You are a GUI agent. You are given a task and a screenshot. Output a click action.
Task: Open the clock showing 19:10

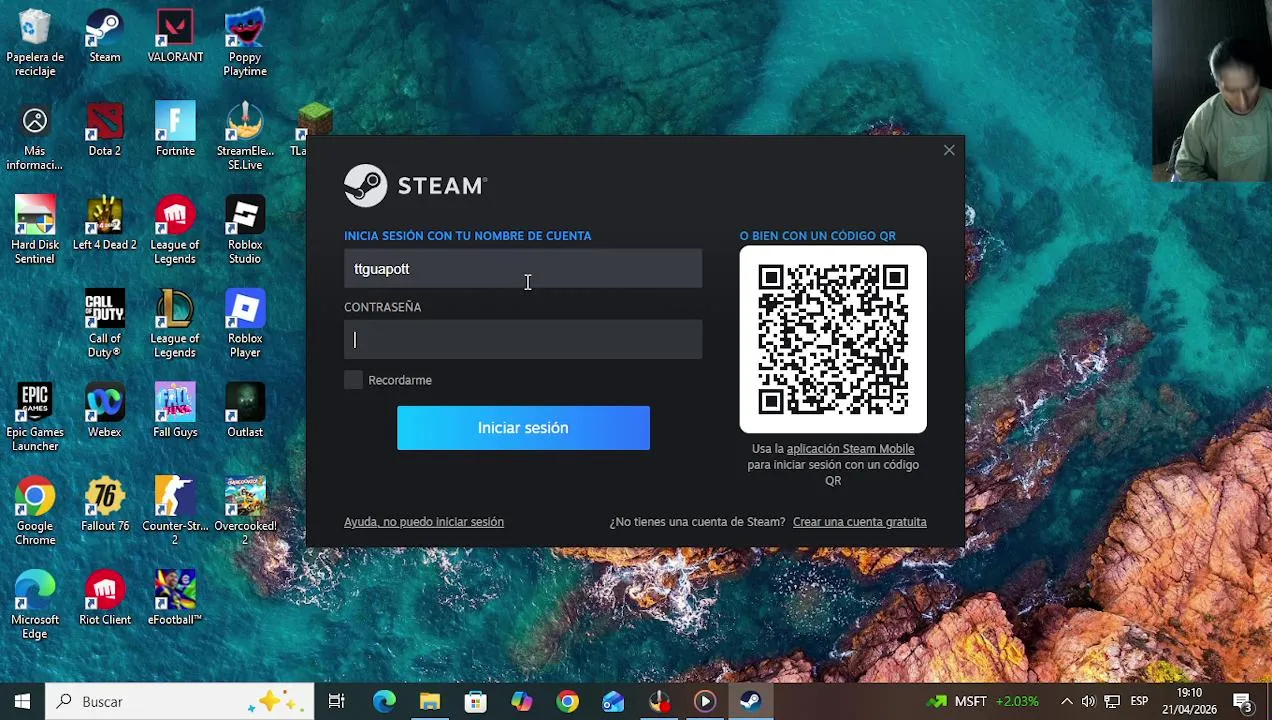point(1189,701)
